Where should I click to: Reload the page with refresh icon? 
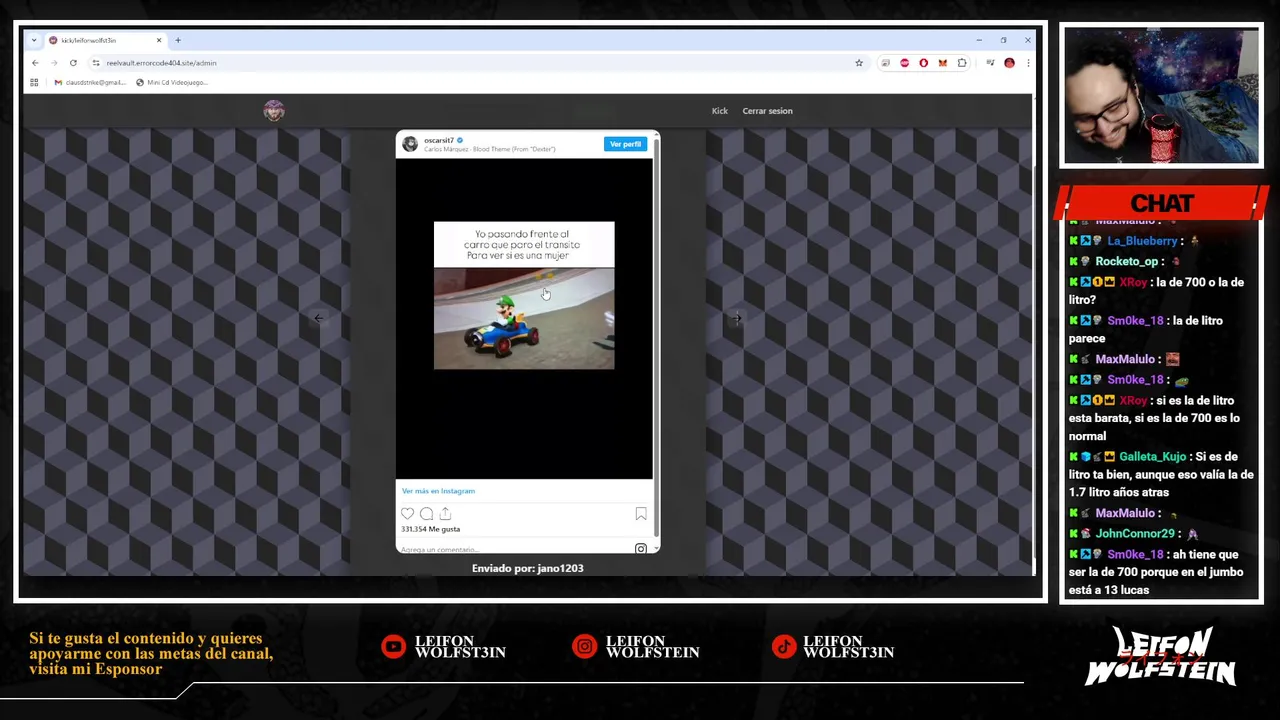(x=73, y=63)
